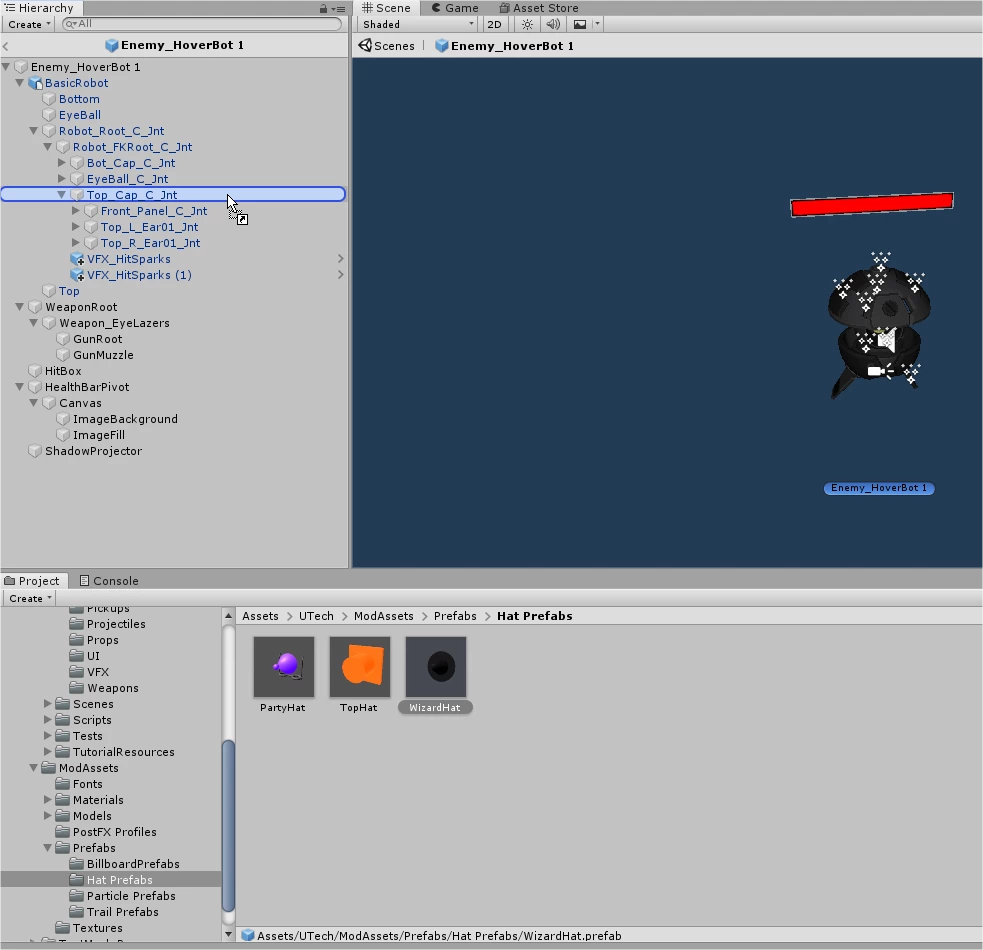
Task: Select VFX_HitSparks prefab cube icon
Action: pos(77,259)
